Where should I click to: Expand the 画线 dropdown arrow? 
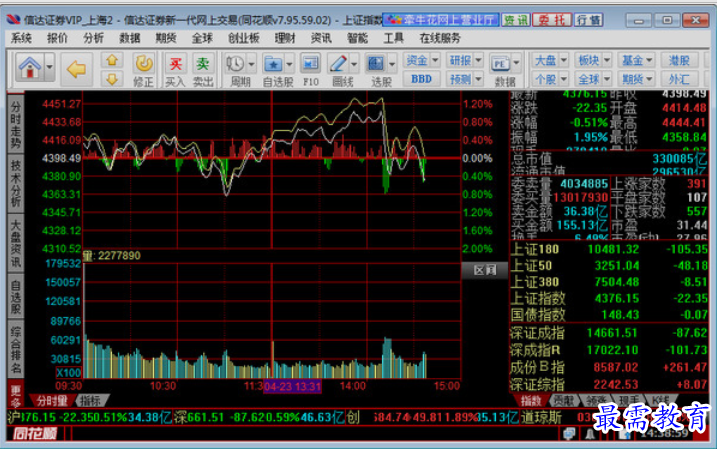coord(354,64)
